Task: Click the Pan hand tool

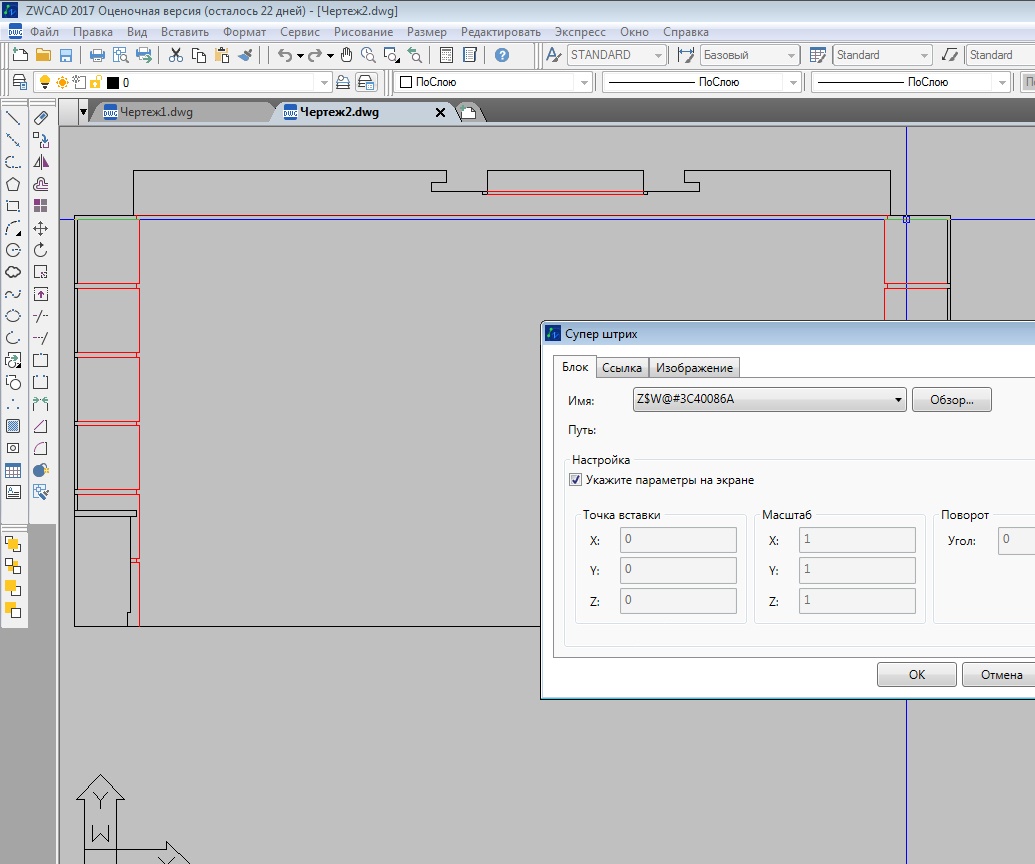Action: tap(347, 55)
